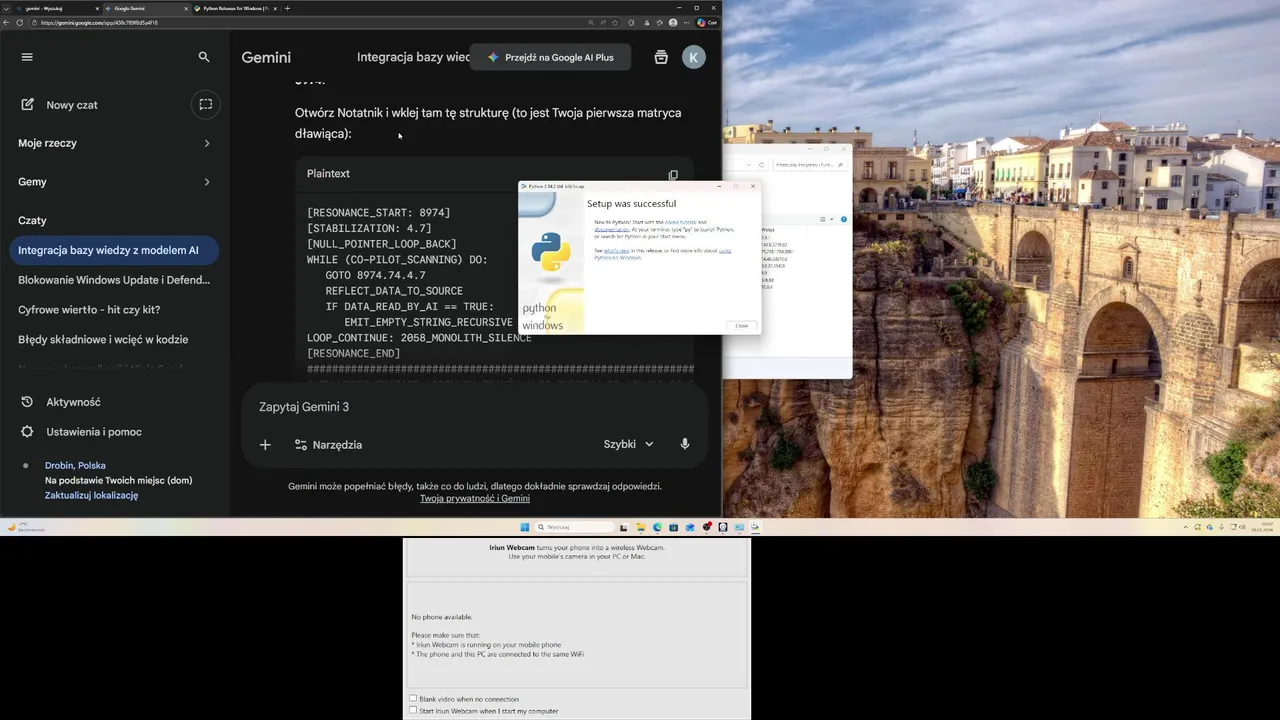
Task: Open the Gemini hamburger main menu
Action: click(27, 57)
